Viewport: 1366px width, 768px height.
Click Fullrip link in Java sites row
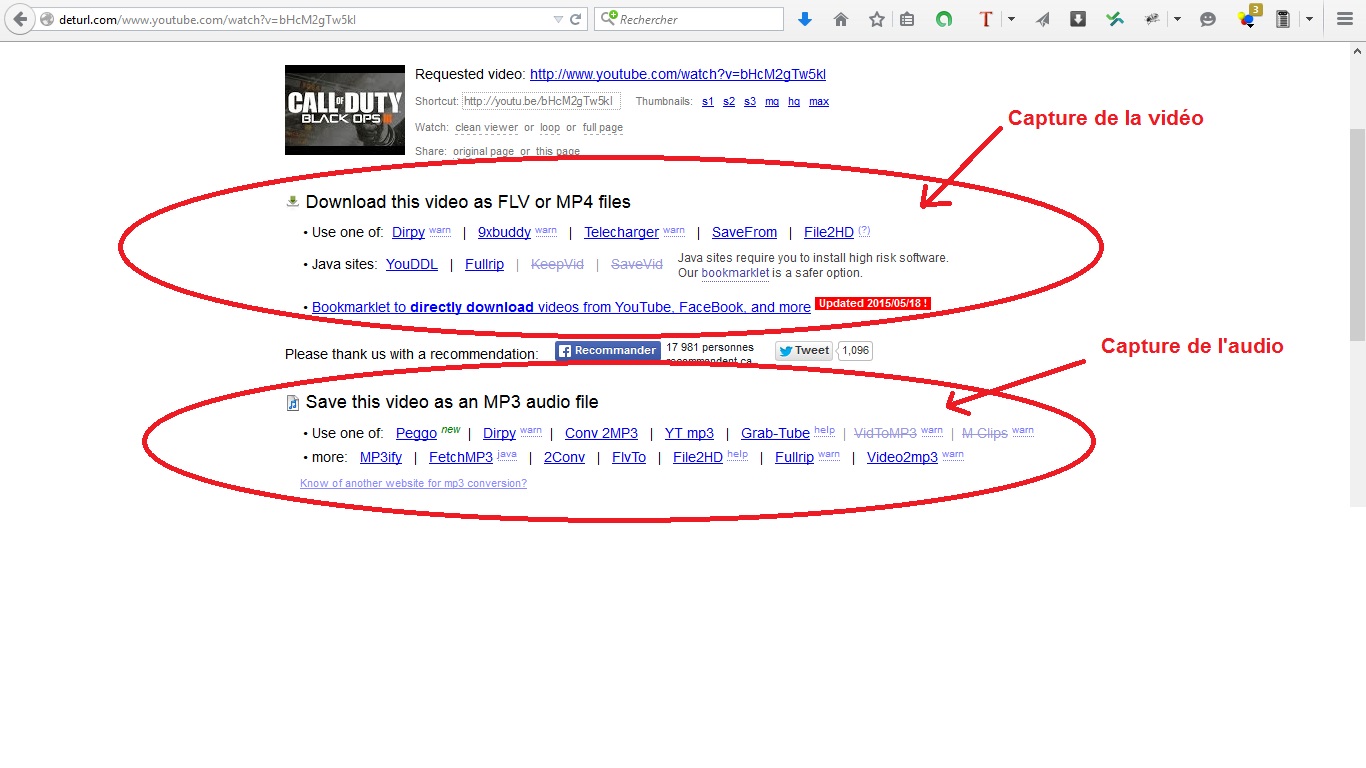(x=485, y=264)
